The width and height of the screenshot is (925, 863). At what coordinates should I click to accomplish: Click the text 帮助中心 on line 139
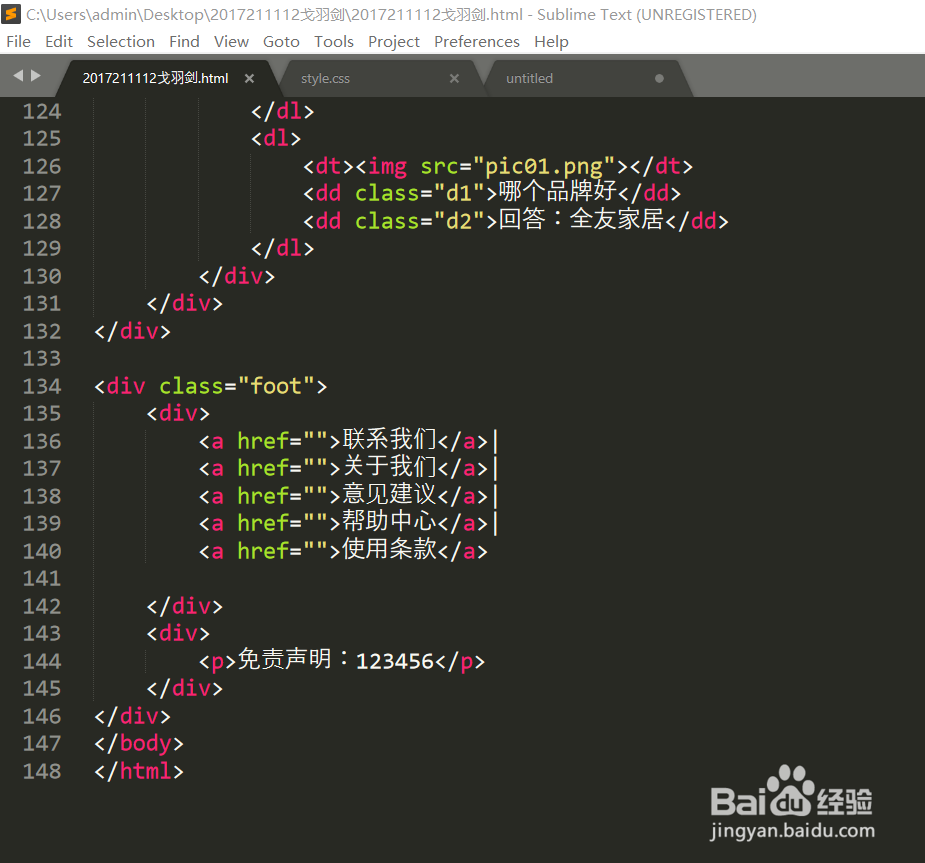pyautogui.click(x=389, y=521)
